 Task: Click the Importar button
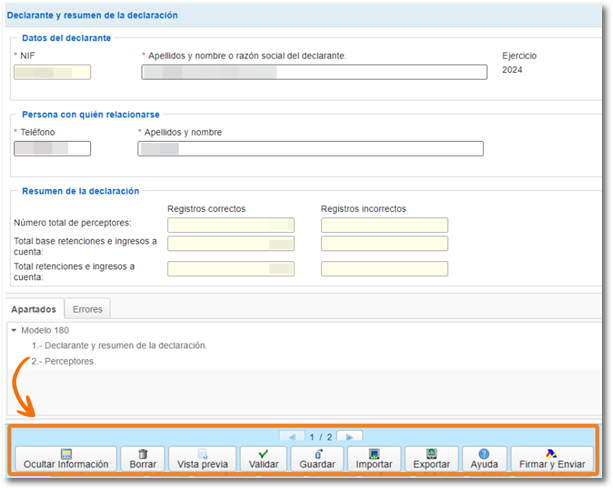pos(374,459)
